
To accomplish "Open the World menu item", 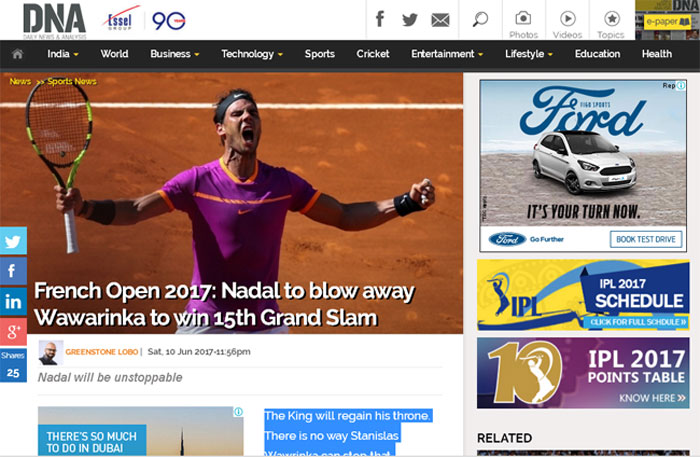I will click(114, 54).
